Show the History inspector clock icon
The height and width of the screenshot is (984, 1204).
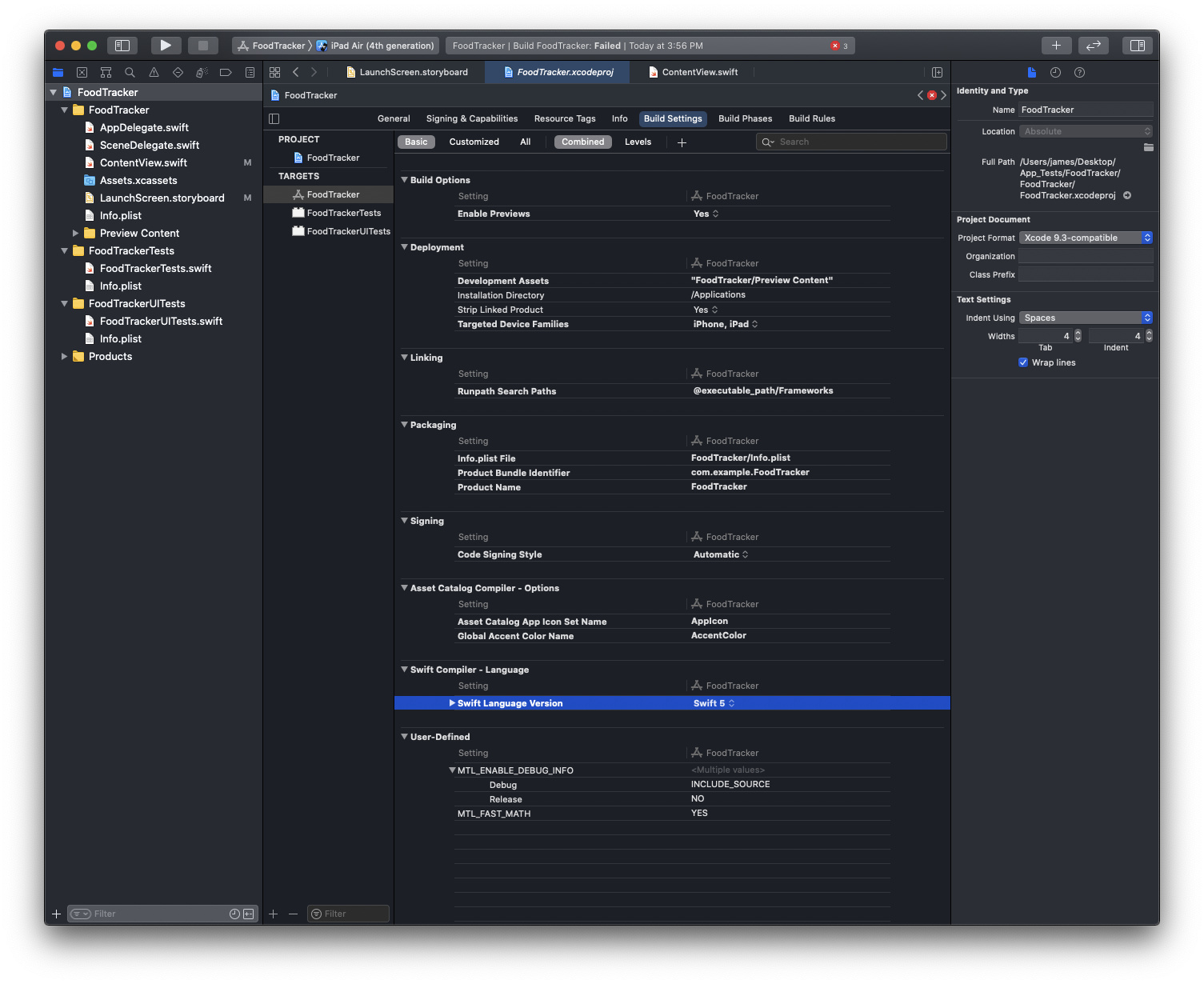pos(1055,72)
